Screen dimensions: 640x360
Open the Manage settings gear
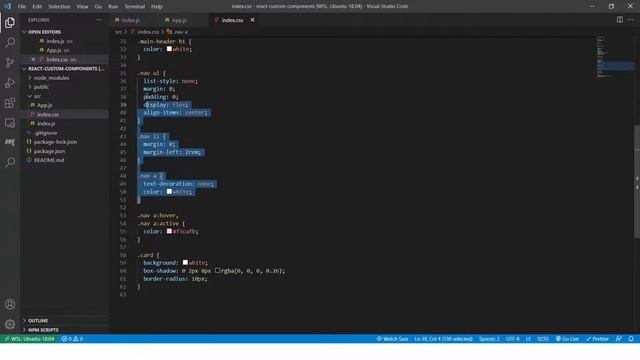[x=10, y=324]
